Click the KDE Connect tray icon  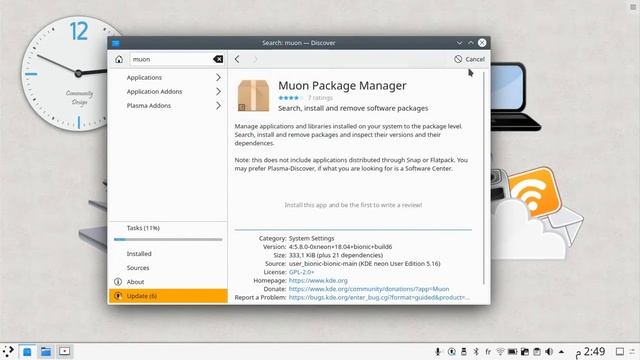pos(524,351)
